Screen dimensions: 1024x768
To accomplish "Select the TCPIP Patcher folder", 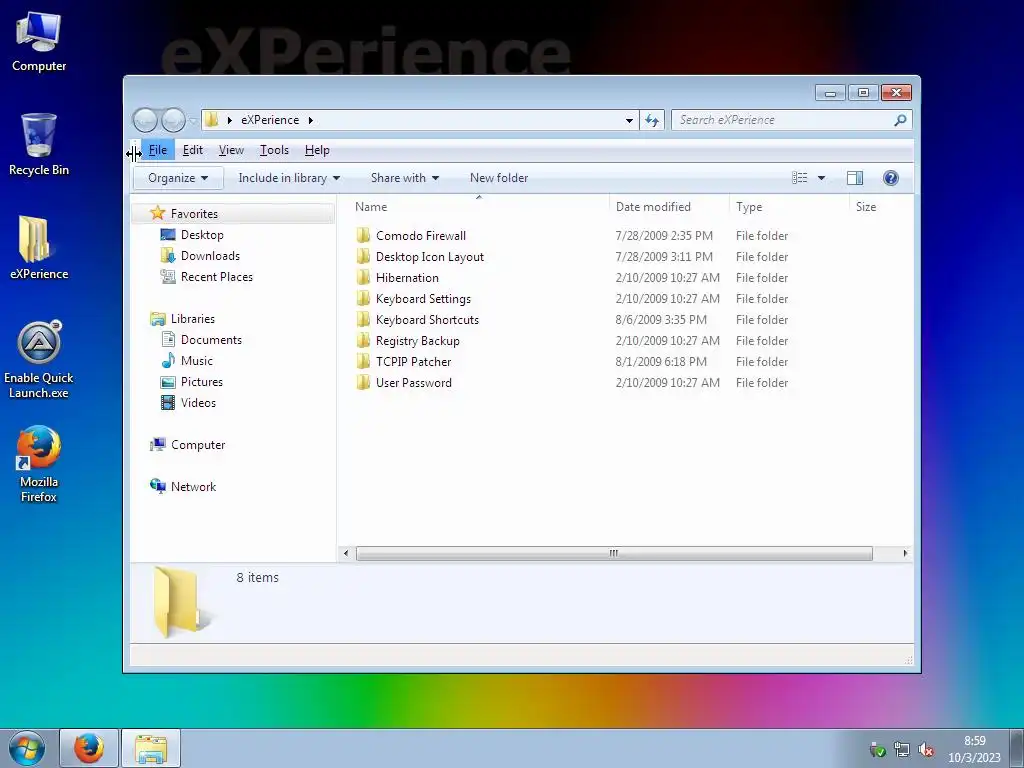I will coord(413,362).
